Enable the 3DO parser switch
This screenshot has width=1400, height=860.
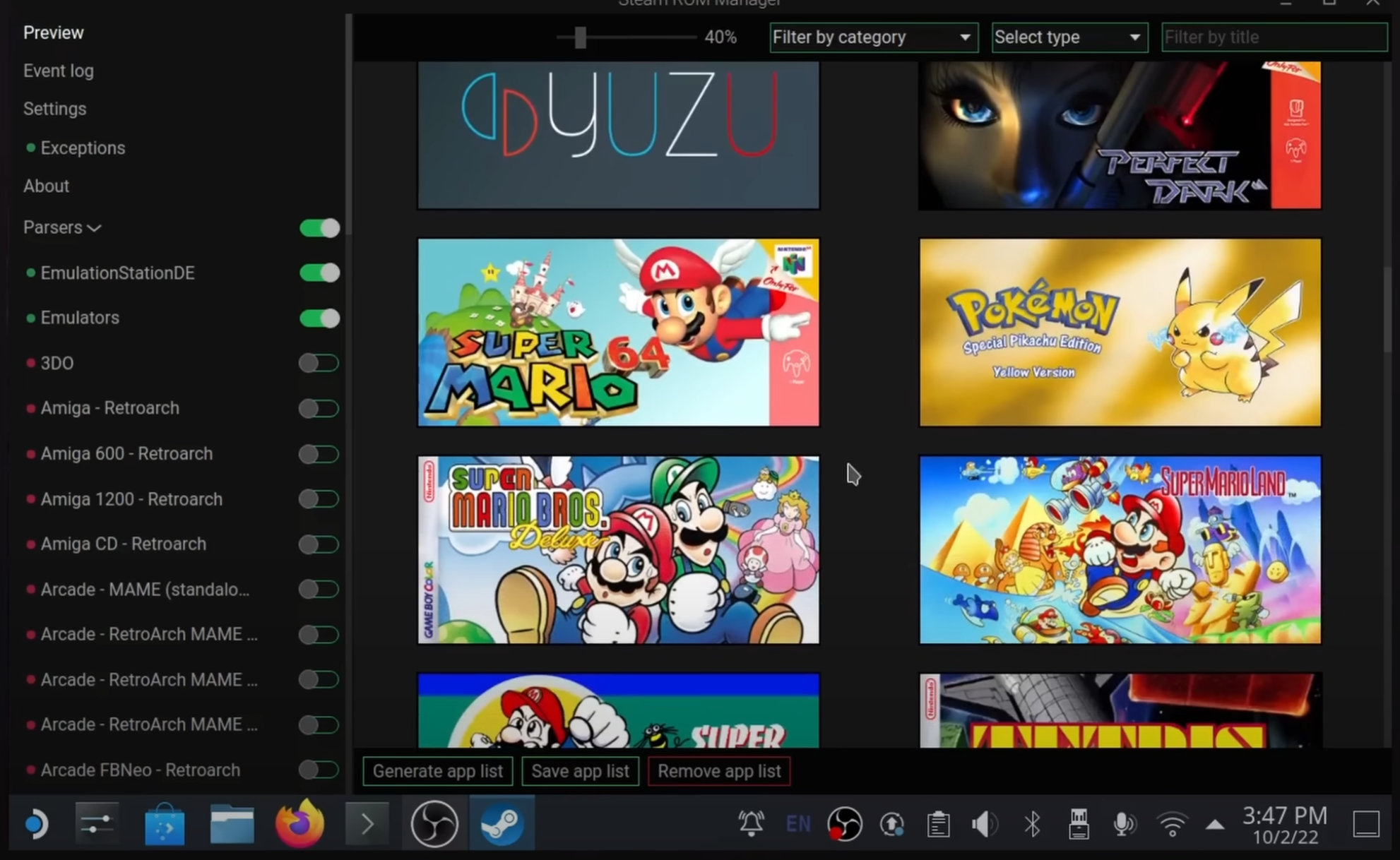pos(319,364)
